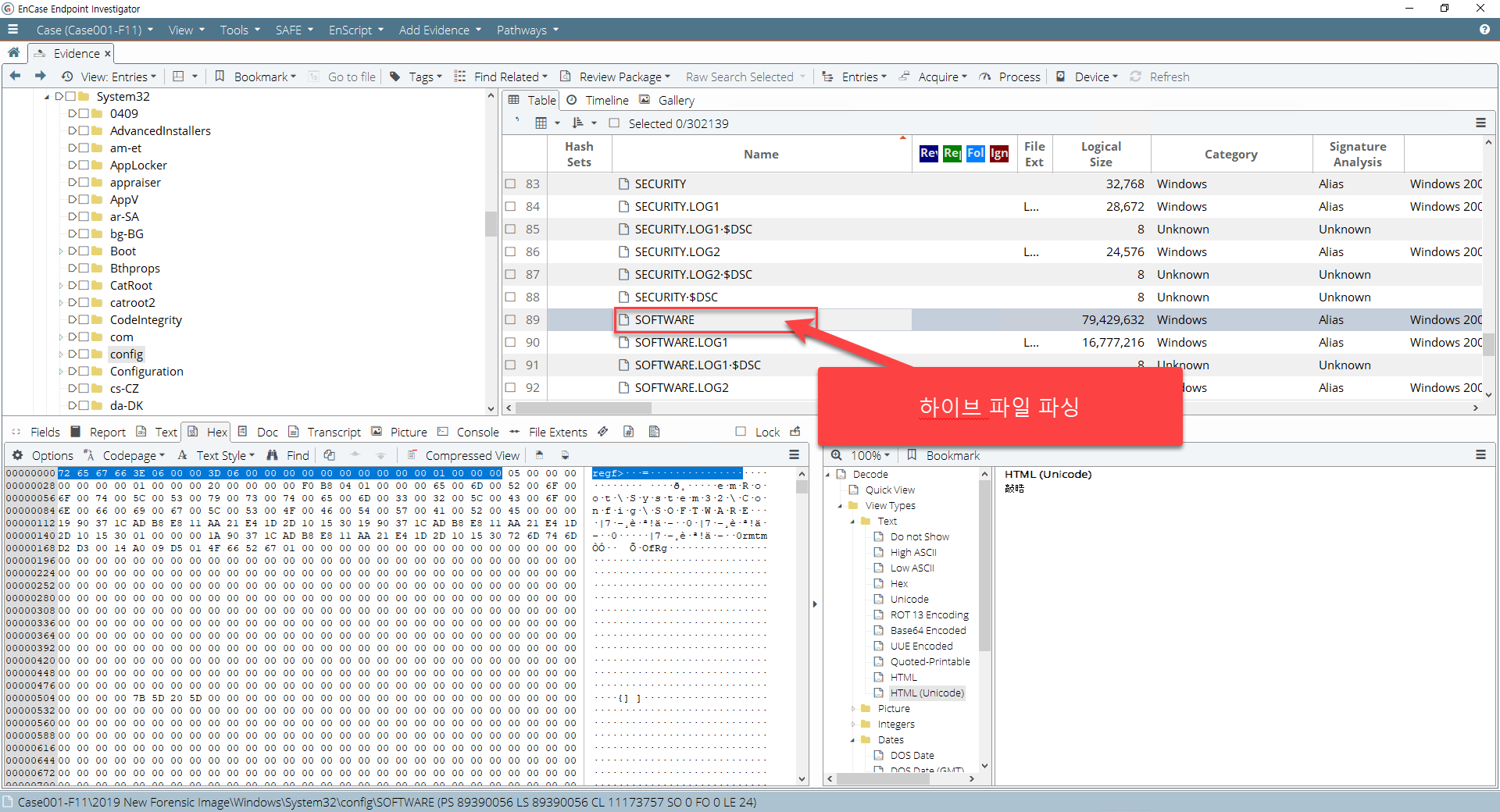Image resolution: width=1500 pixels, height=812 pixels.
Task: Tick the Selected 0/302139 checkbox
Action: tap(614, 123)
